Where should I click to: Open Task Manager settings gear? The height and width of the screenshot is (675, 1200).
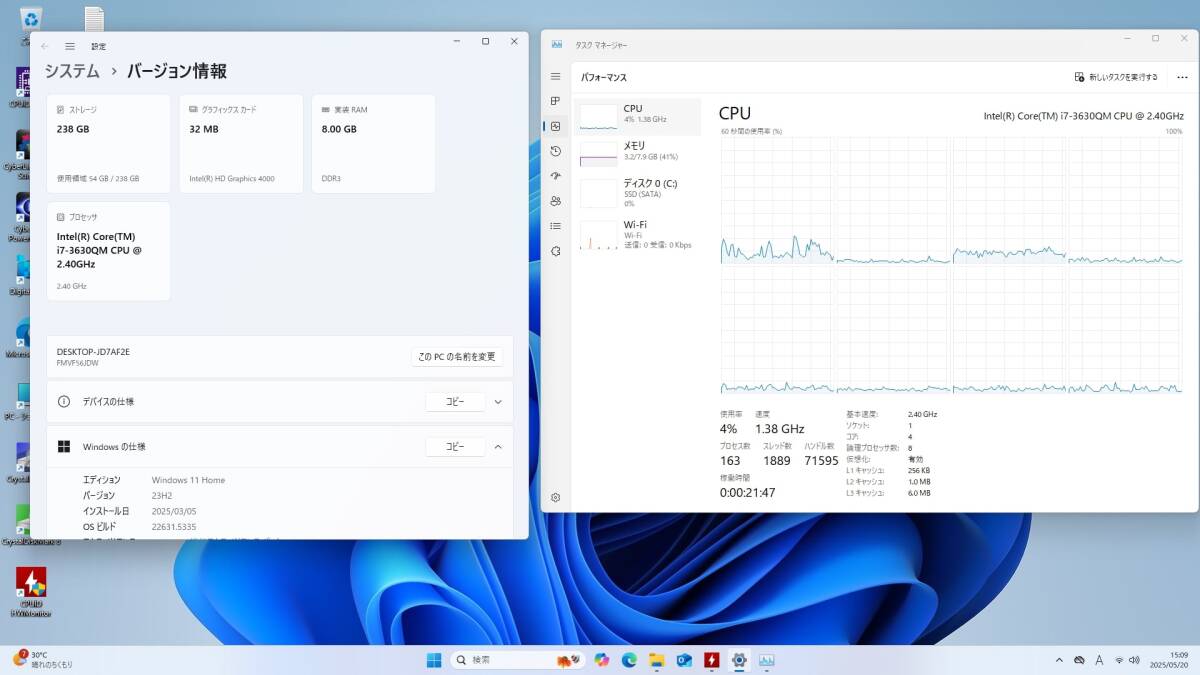click(556, 497)
